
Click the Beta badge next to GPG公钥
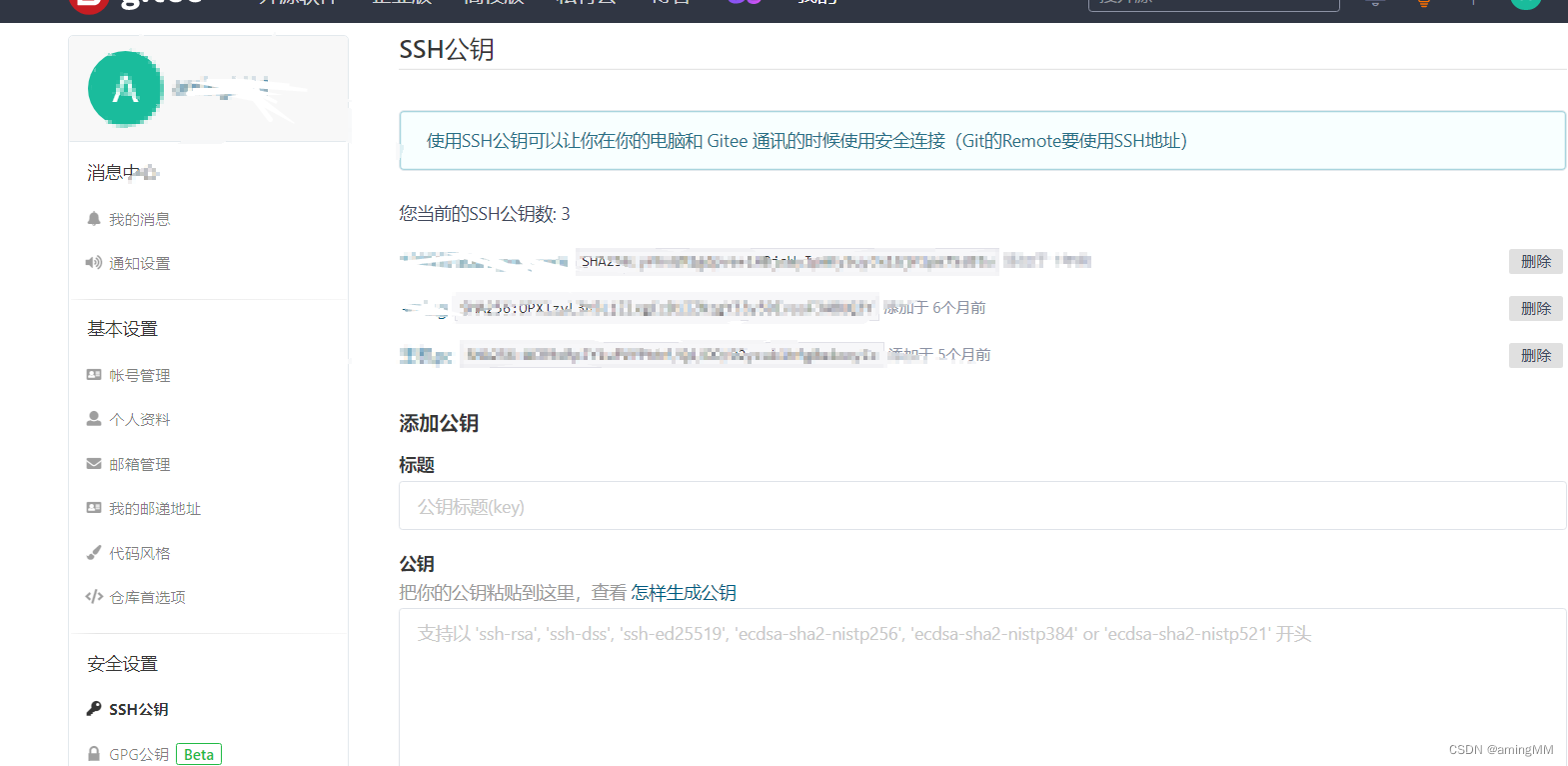(199, 754)
